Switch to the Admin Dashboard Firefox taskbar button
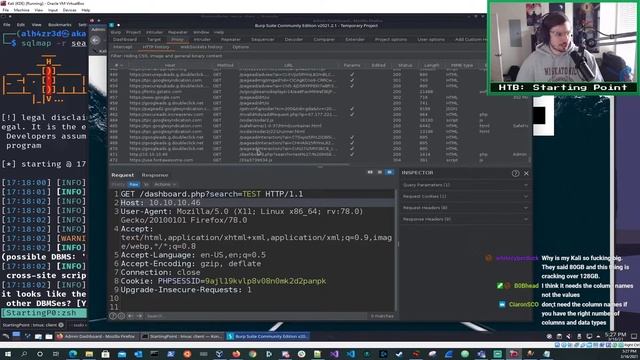 (x=96, y=336)
